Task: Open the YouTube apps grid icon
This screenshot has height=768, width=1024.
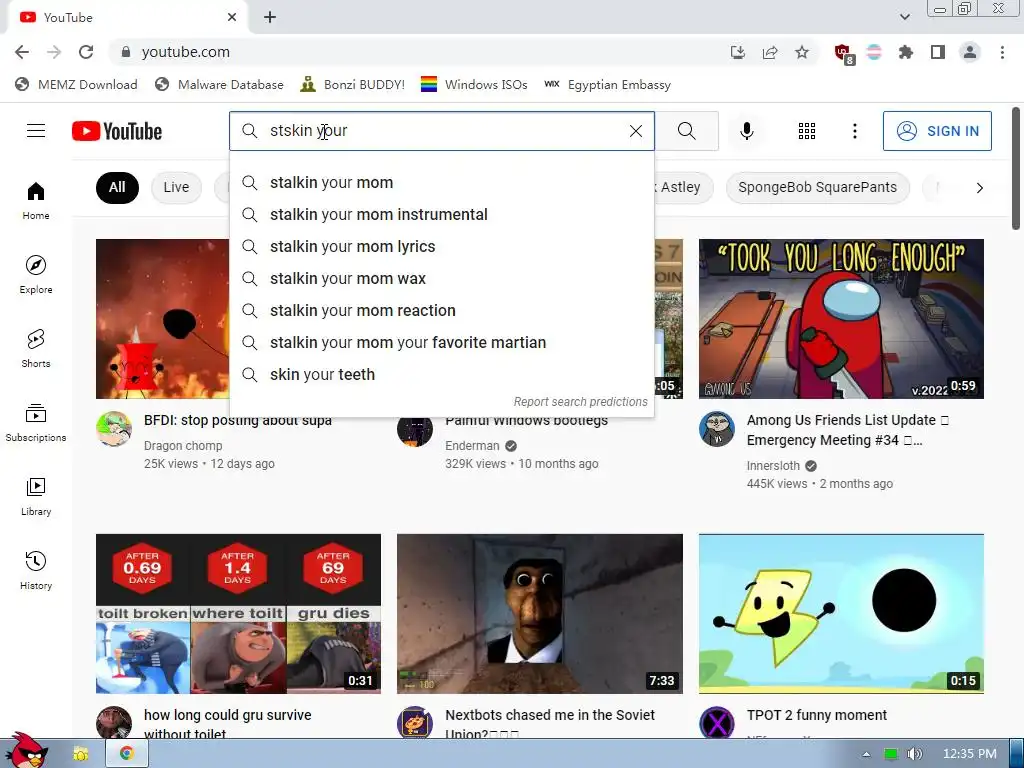Action: [x=807, y=131]
